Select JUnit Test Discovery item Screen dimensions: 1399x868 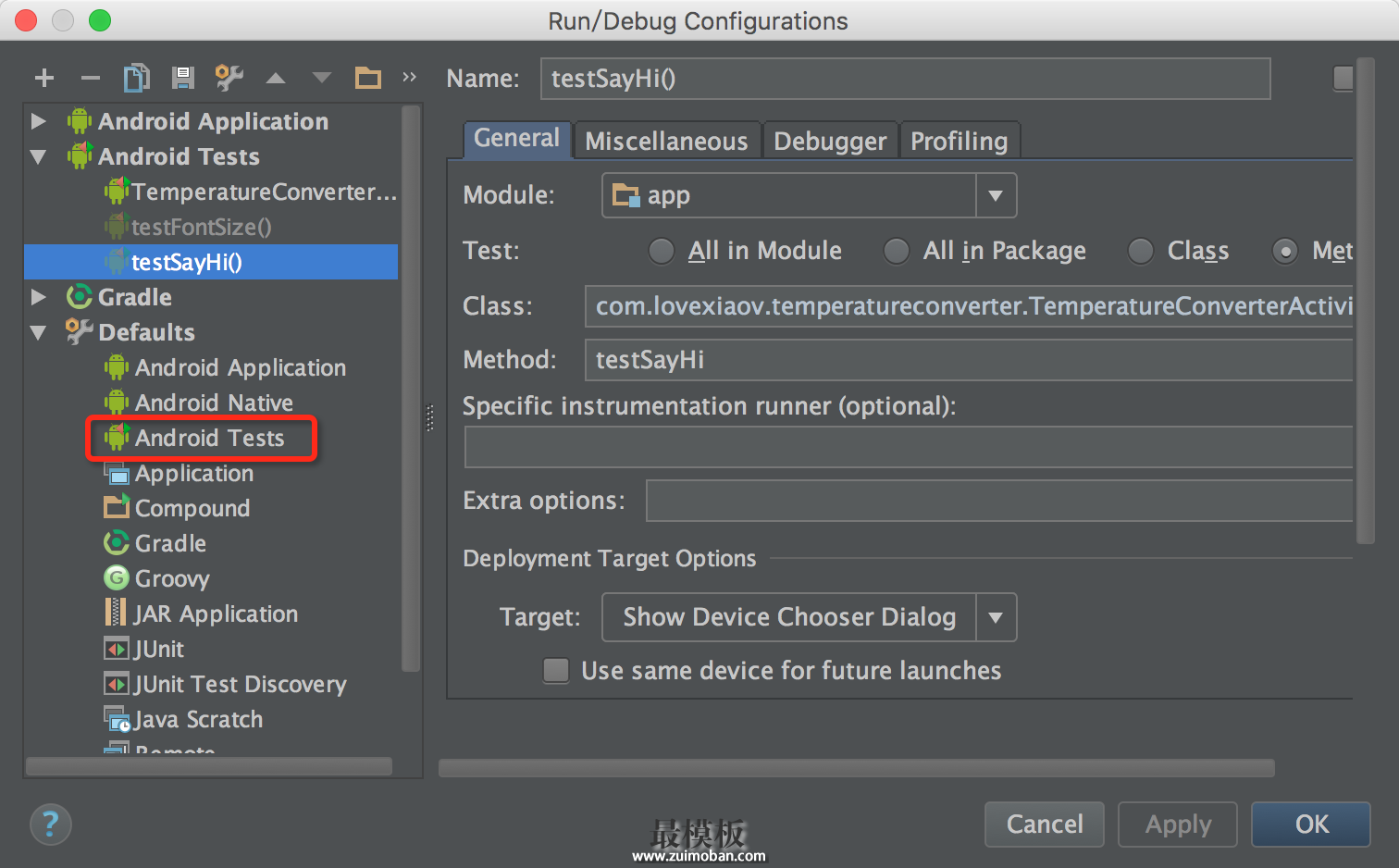coord(240,684)
